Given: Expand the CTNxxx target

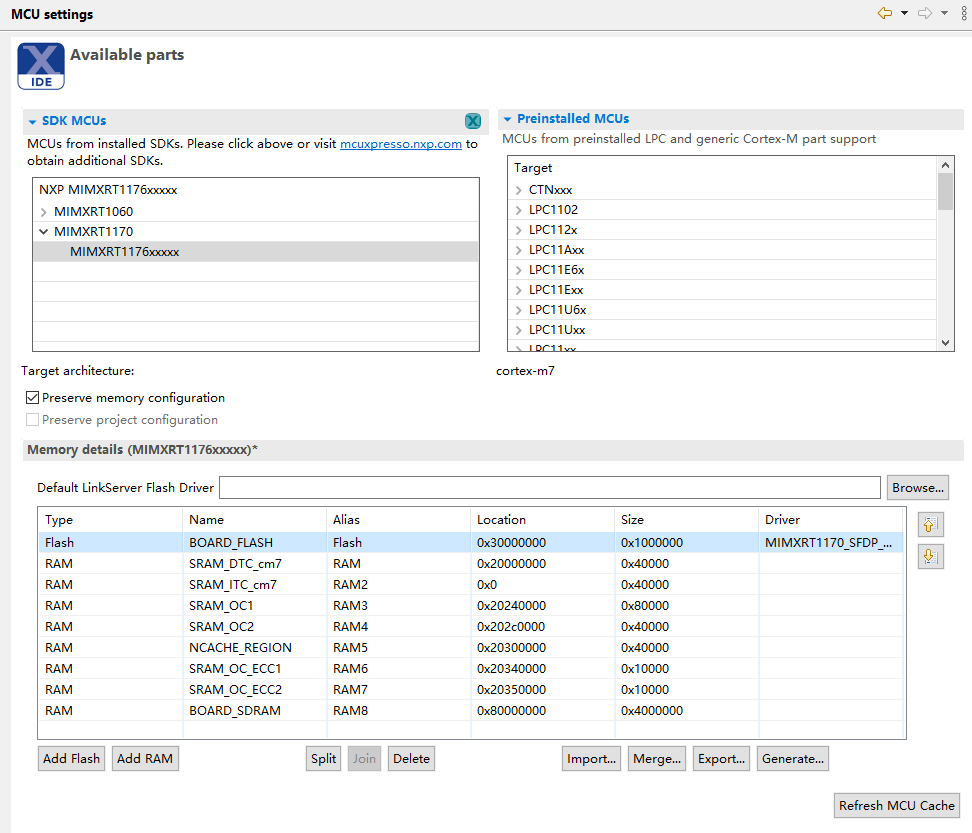Looking at the screenshot, I should [x=518, y=190].
